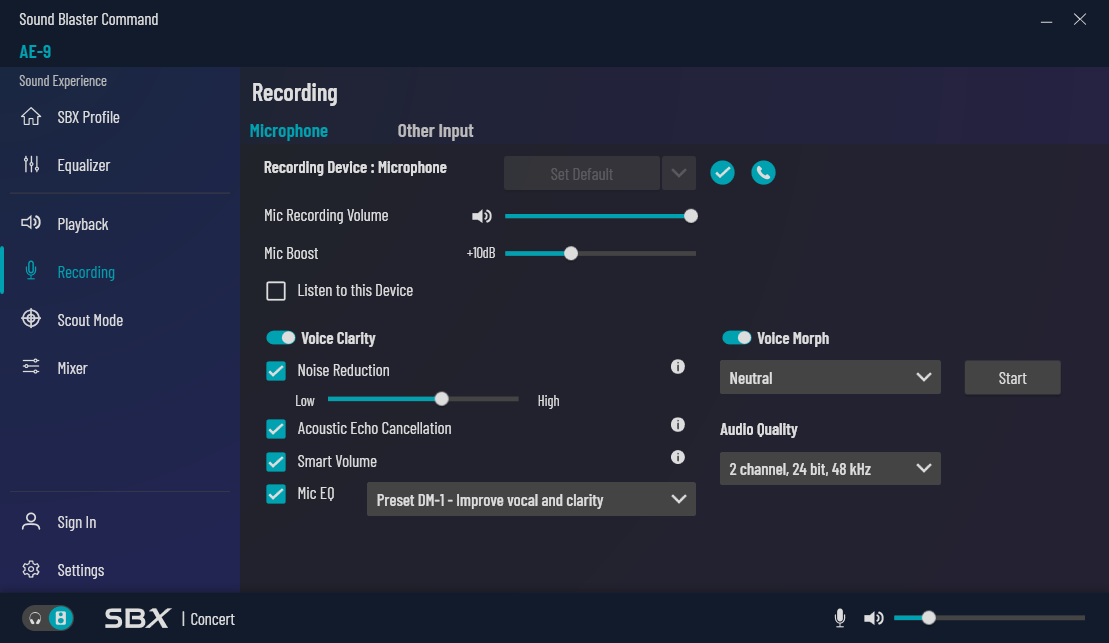Screen dimensions: 1109x643
Task: Click the Mic Recording Volume slider handle
Action: coord(691,216)
